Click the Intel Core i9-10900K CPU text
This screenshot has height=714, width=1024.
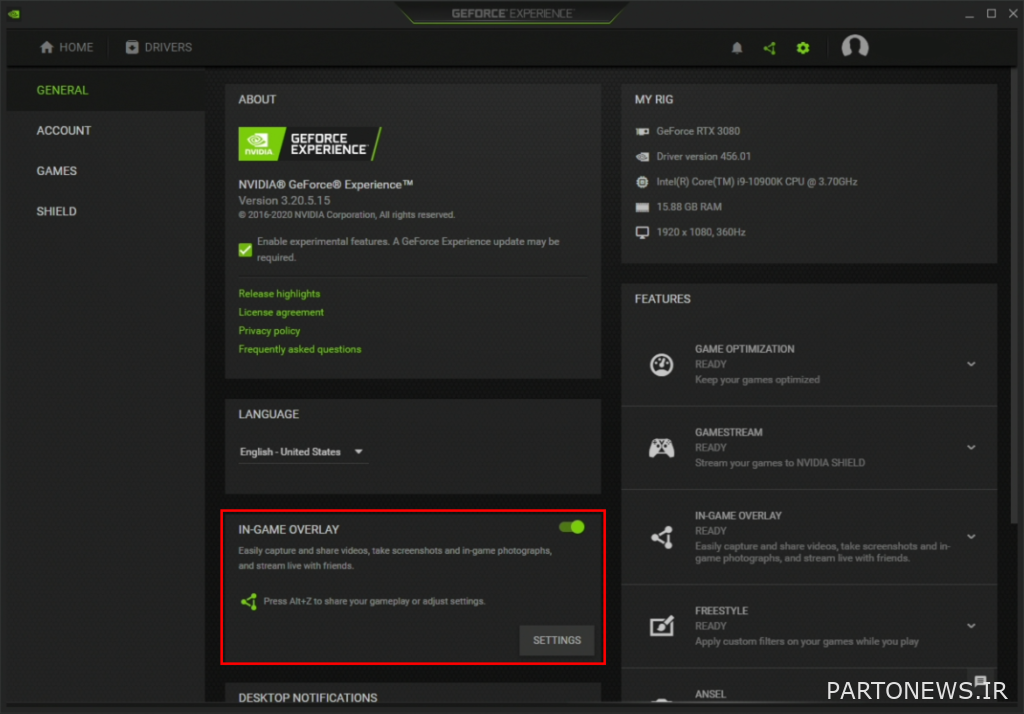point(757,182)
